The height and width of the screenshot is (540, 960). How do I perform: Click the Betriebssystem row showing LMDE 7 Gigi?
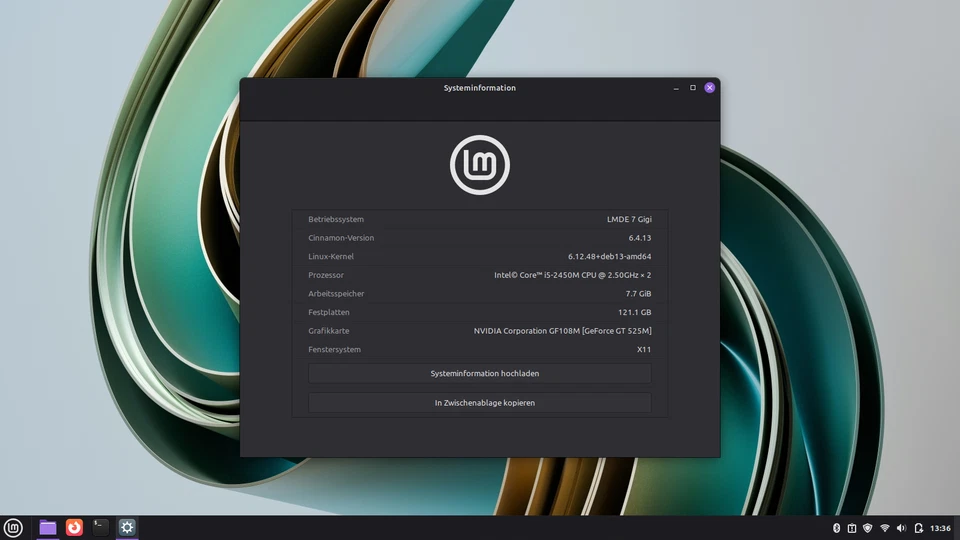click(479, 219)
